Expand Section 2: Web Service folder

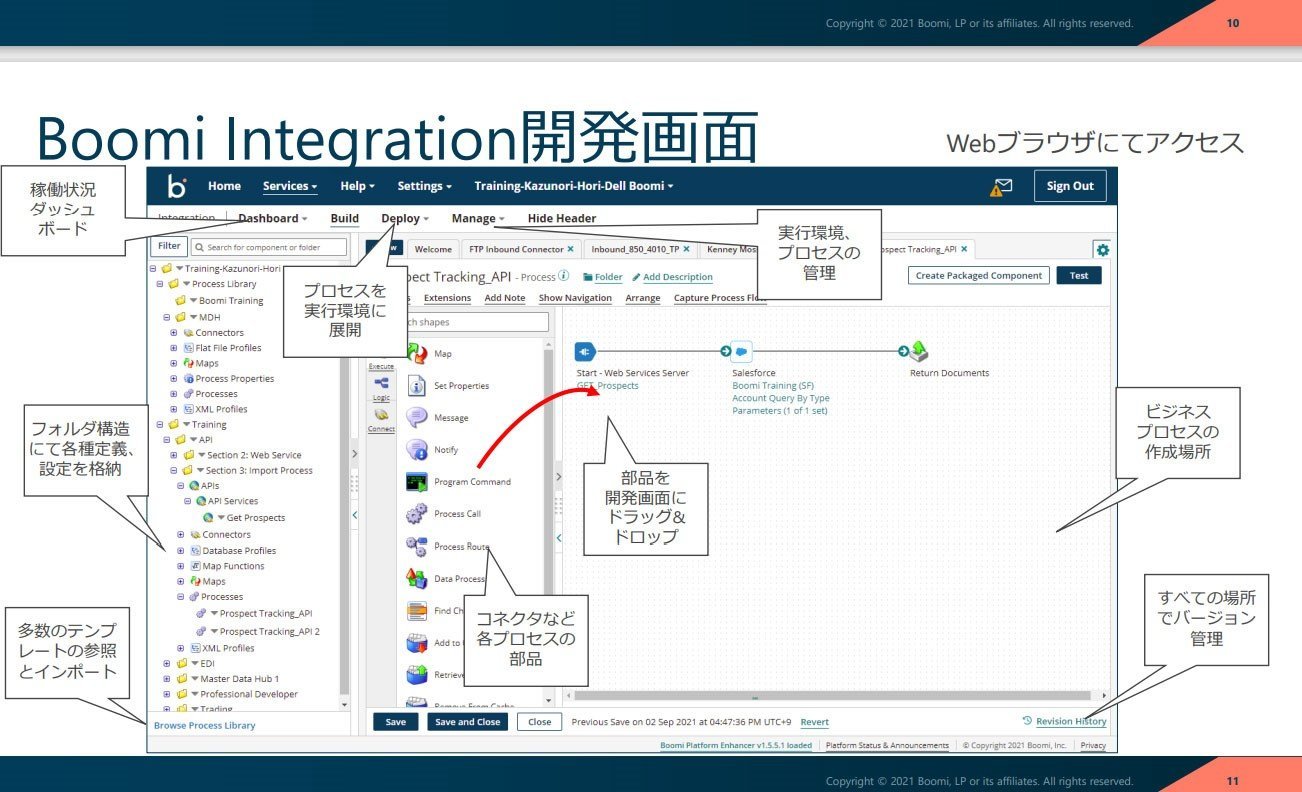click(174, 455)
